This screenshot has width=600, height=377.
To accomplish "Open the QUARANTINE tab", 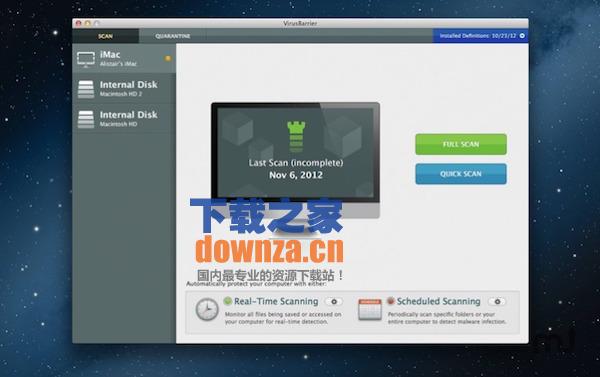I will 173,36.
